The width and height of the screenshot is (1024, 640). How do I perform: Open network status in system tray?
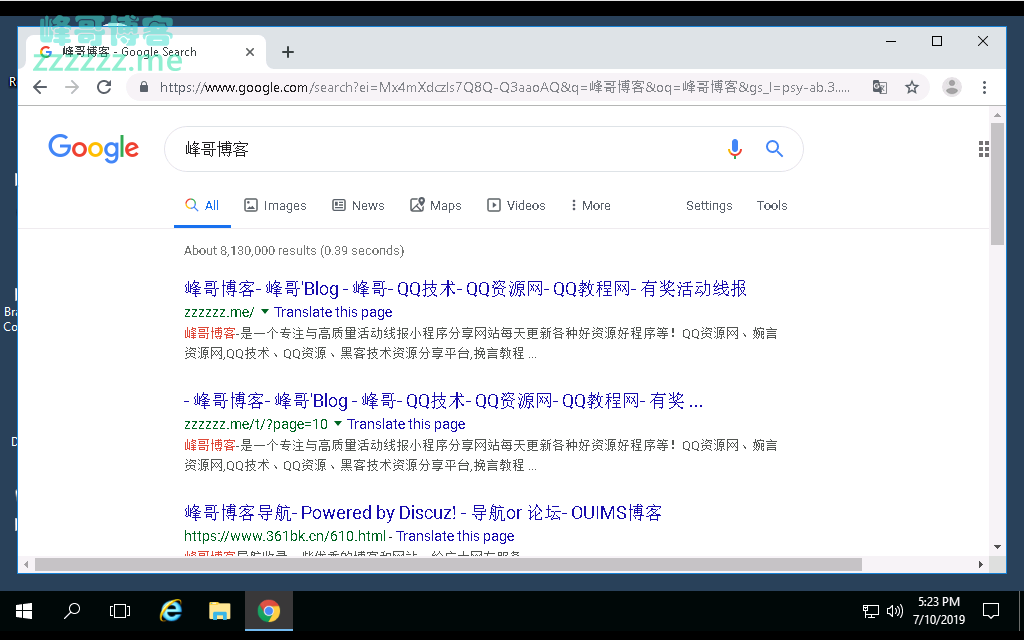point(871,611)
